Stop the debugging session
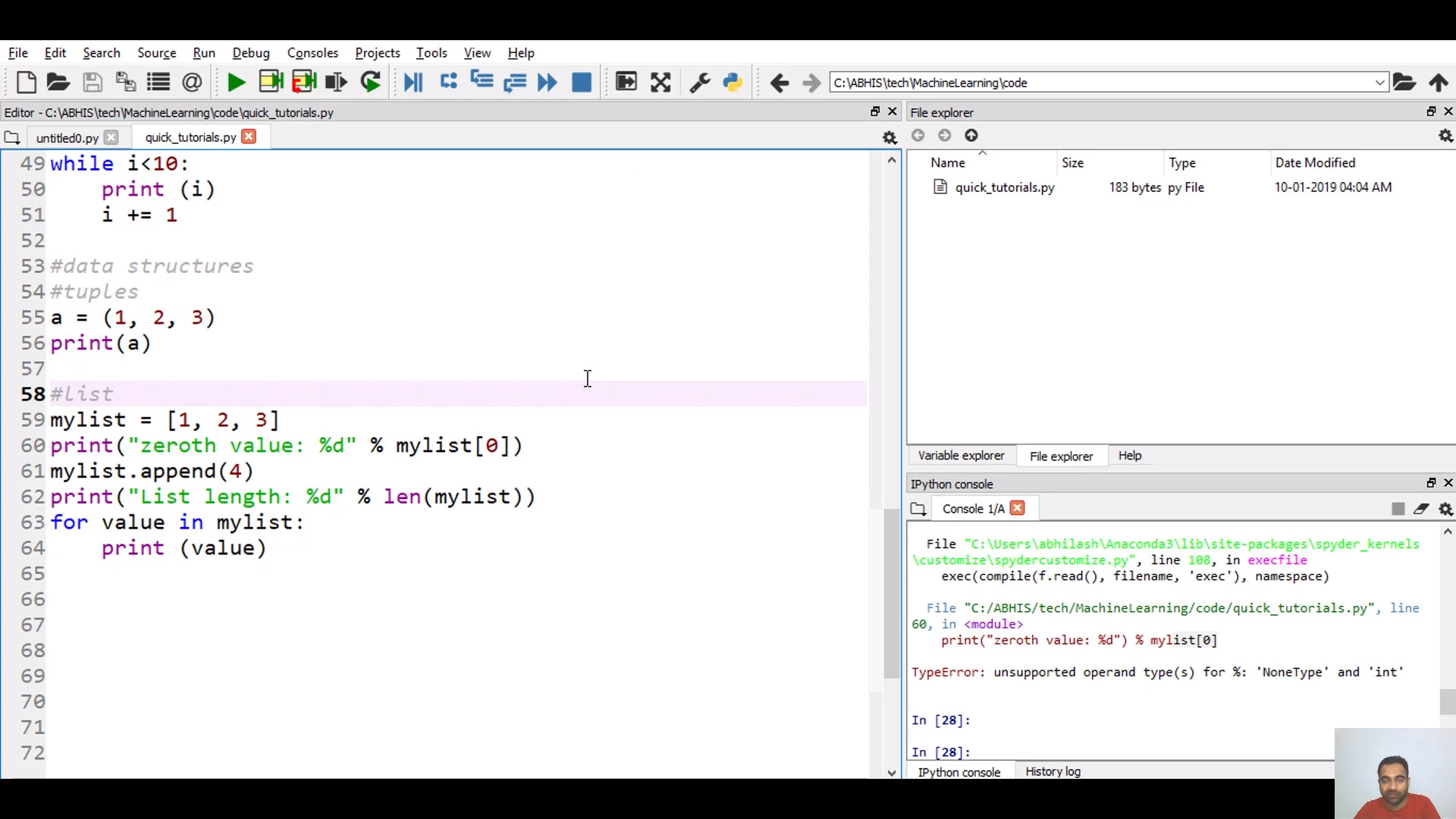 (582, 82)
